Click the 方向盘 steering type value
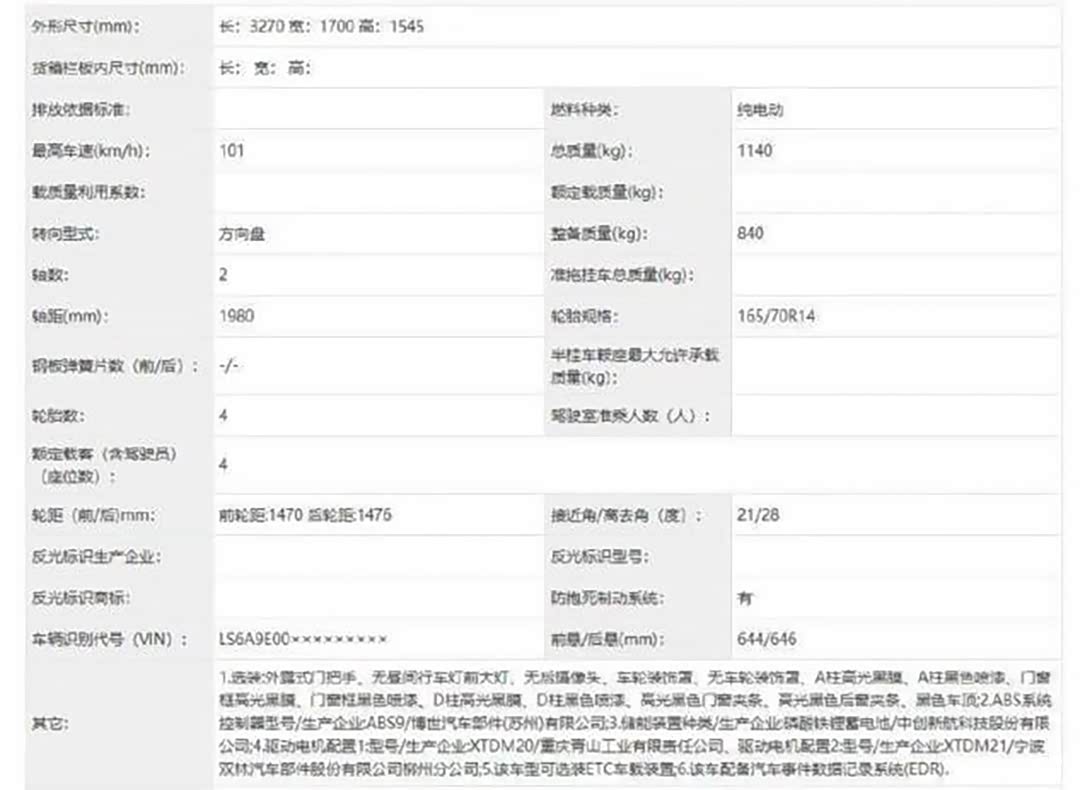The image size is (1080, 790). [243, 233]
